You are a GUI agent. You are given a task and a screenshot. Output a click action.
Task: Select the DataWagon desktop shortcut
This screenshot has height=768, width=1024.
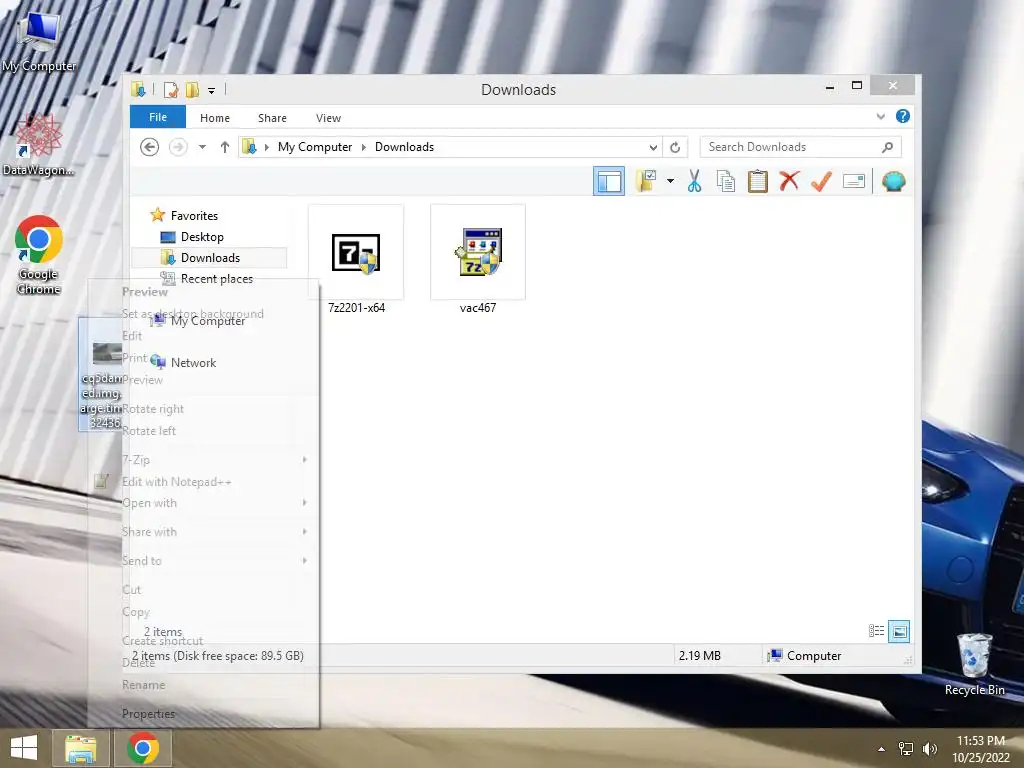39,145
